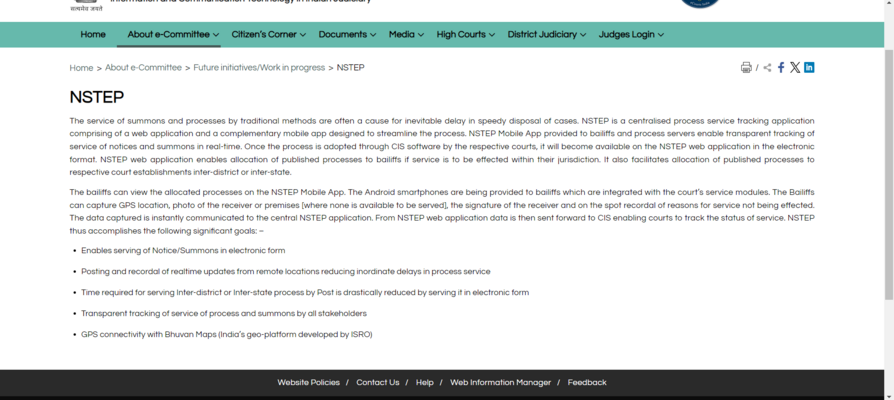Click bullet 'Enables serving of Notice/Summons in electronic form'
894x400 pixels.
coord(183,251)
